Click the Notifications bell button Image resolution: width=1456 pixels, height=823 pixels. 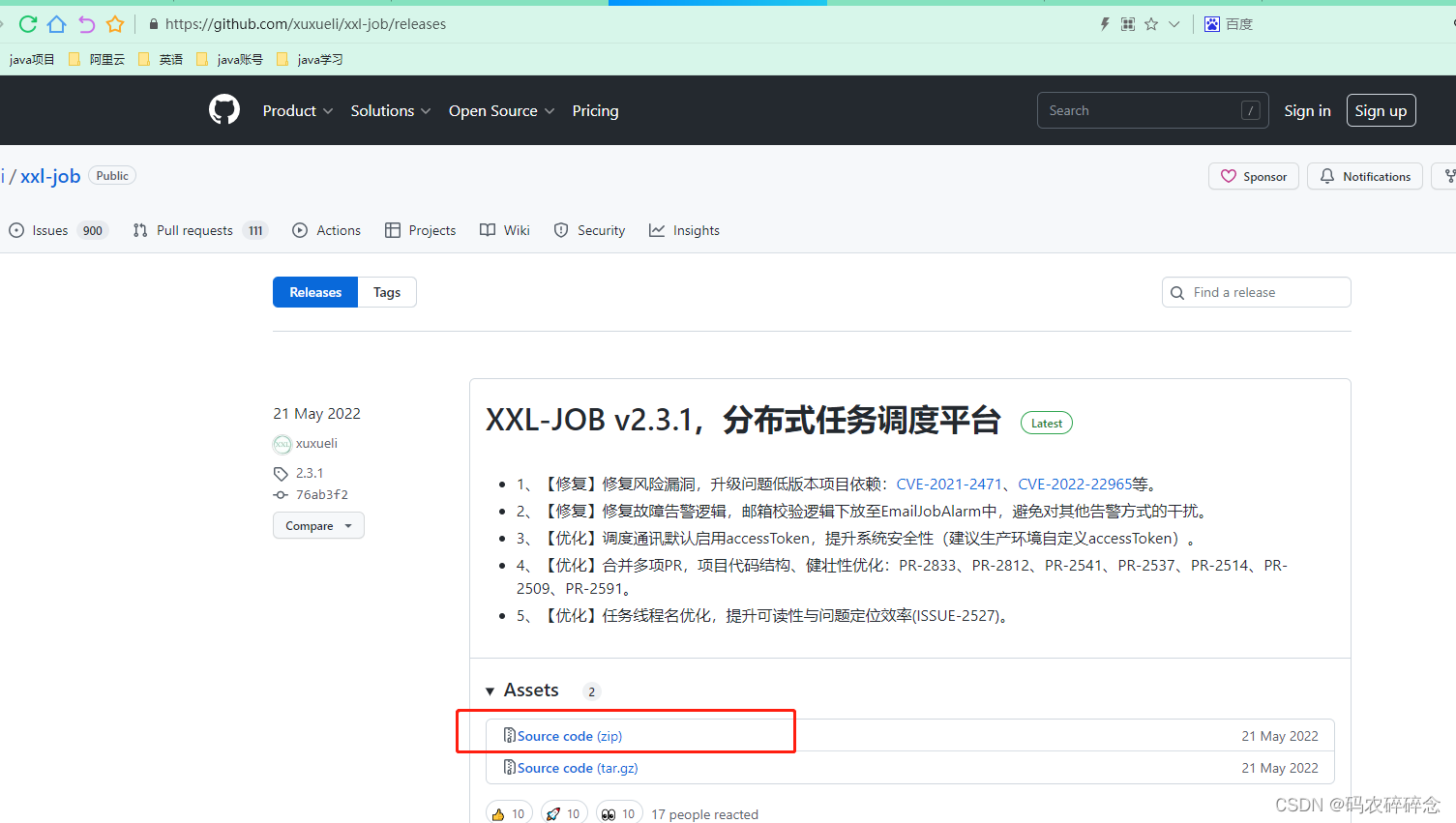1365,176
